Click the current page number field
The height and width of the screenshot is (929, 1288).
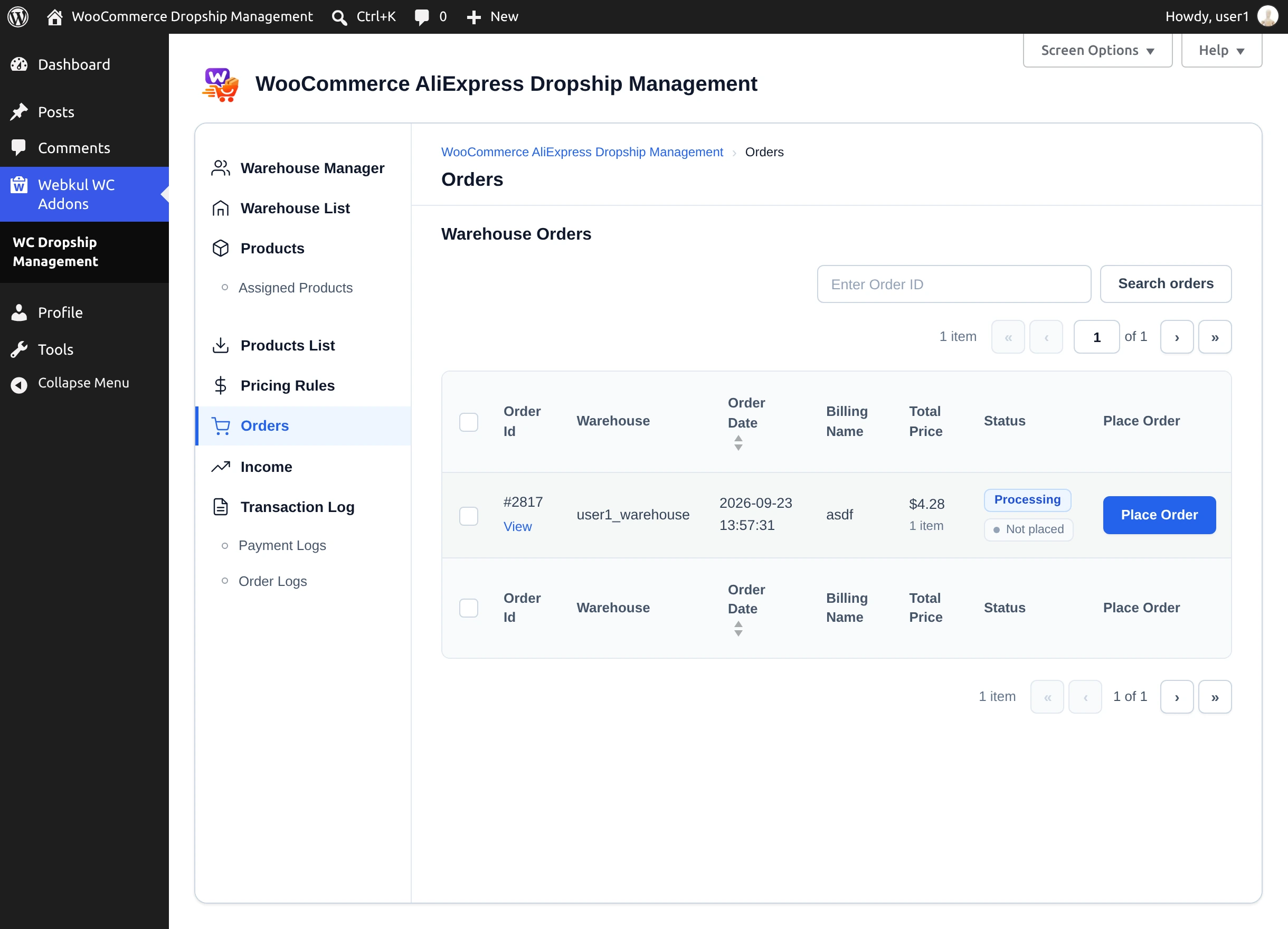1096,337
